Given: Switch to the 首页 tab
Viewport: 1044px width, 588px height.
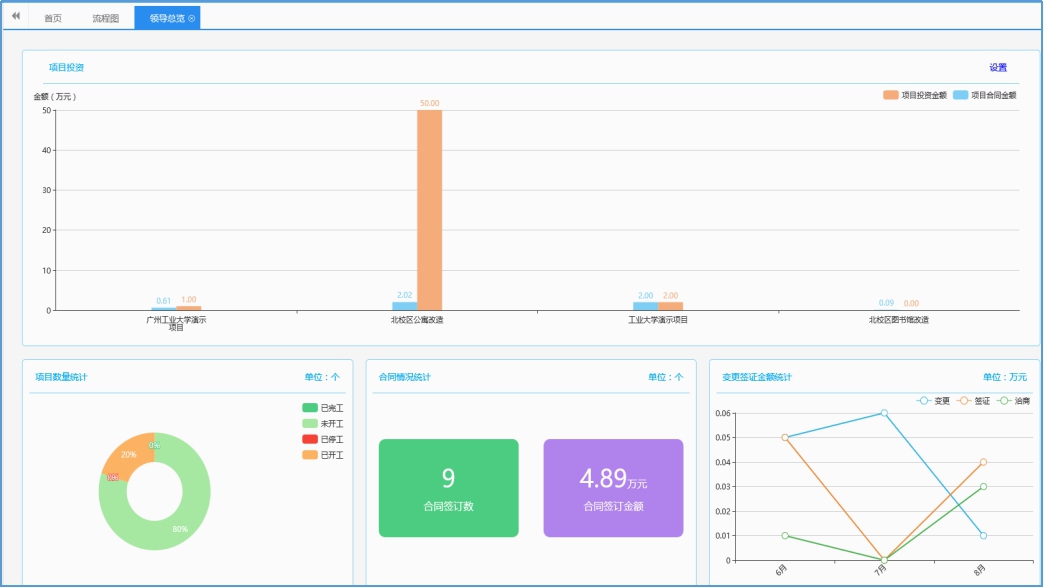Looking at the screenshot, I should pyautogui.click(x=53, y=18).
